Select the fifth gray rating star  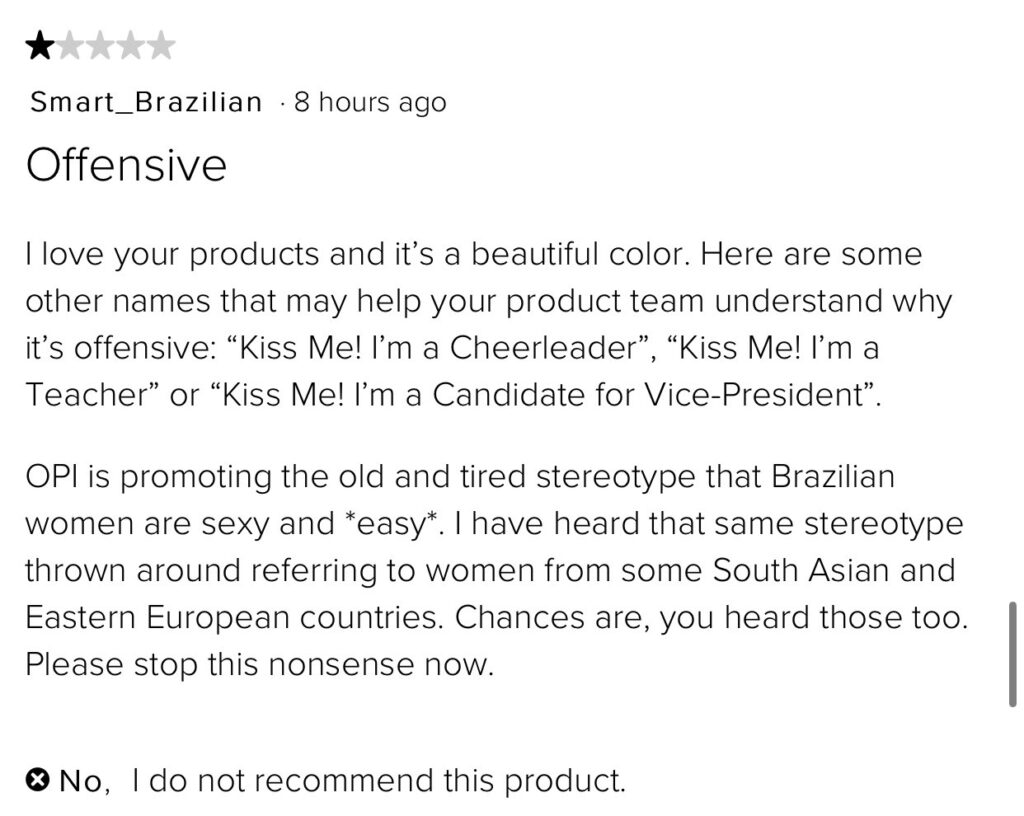tap(161, 46)
